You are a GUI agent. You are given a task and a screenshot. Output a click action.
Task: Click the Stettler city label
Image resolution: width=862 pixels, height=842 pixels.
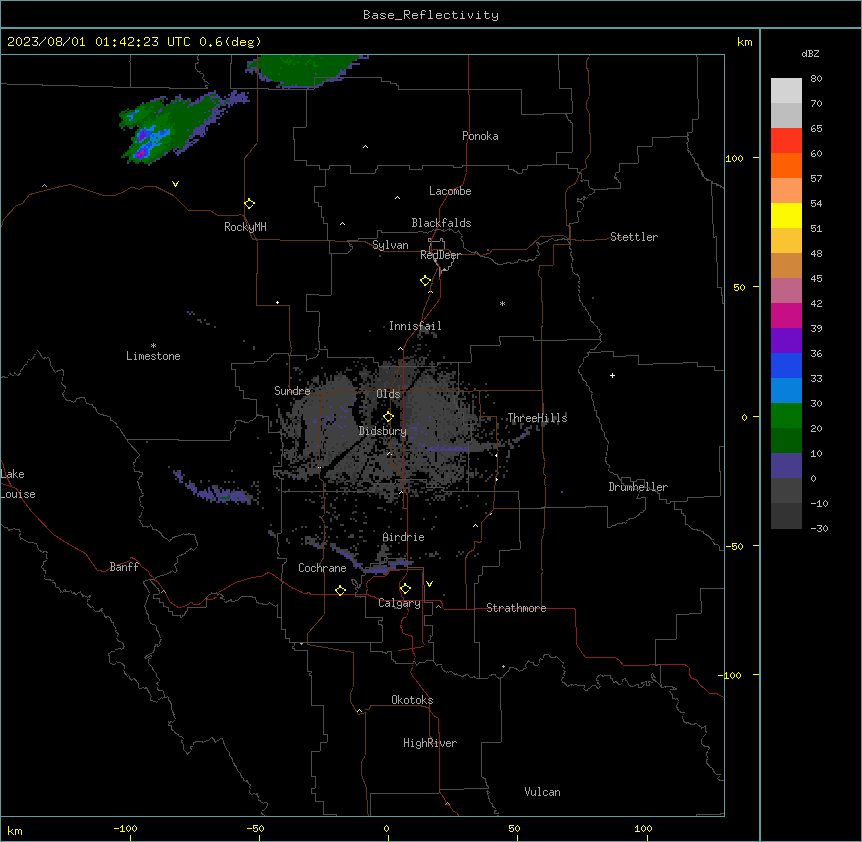[x=634, y=237]
